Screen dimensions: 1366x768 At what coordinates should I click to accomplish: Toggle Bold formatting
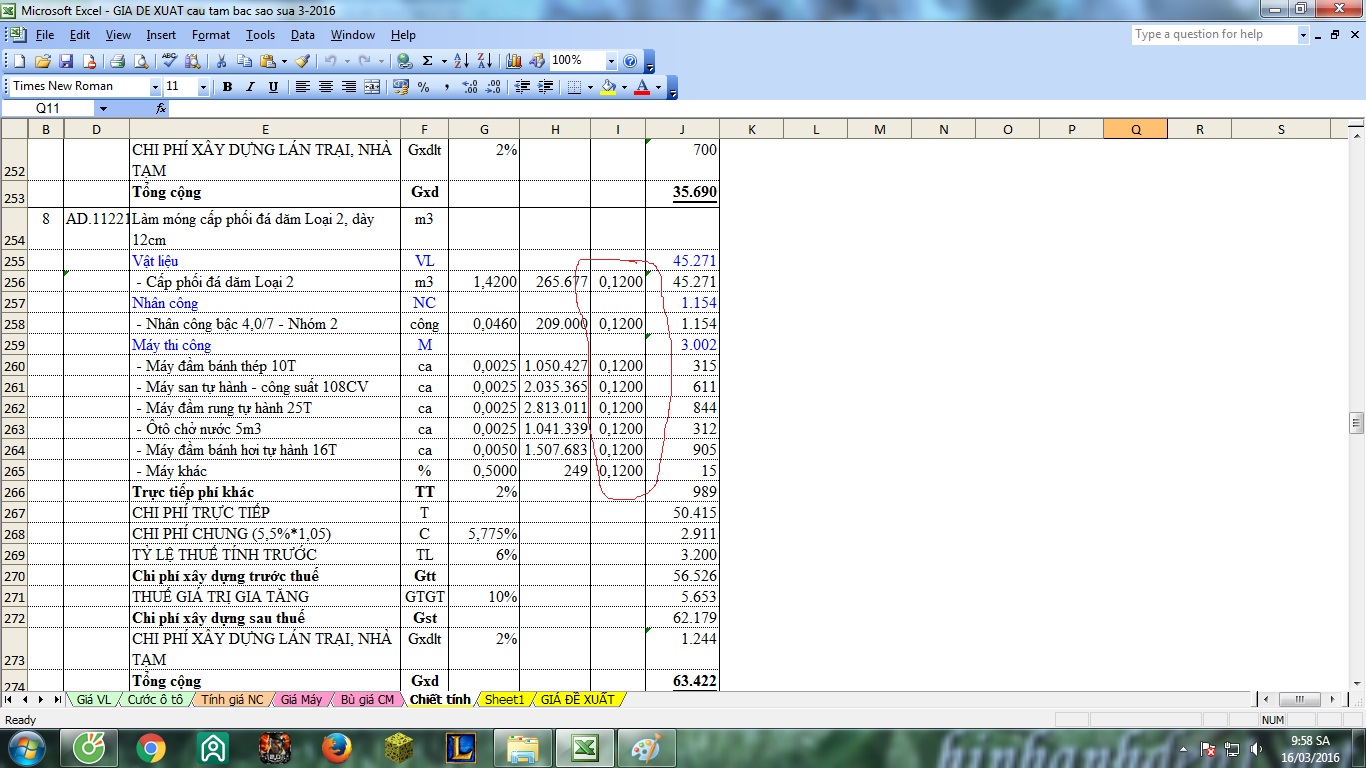pos(227,87)
